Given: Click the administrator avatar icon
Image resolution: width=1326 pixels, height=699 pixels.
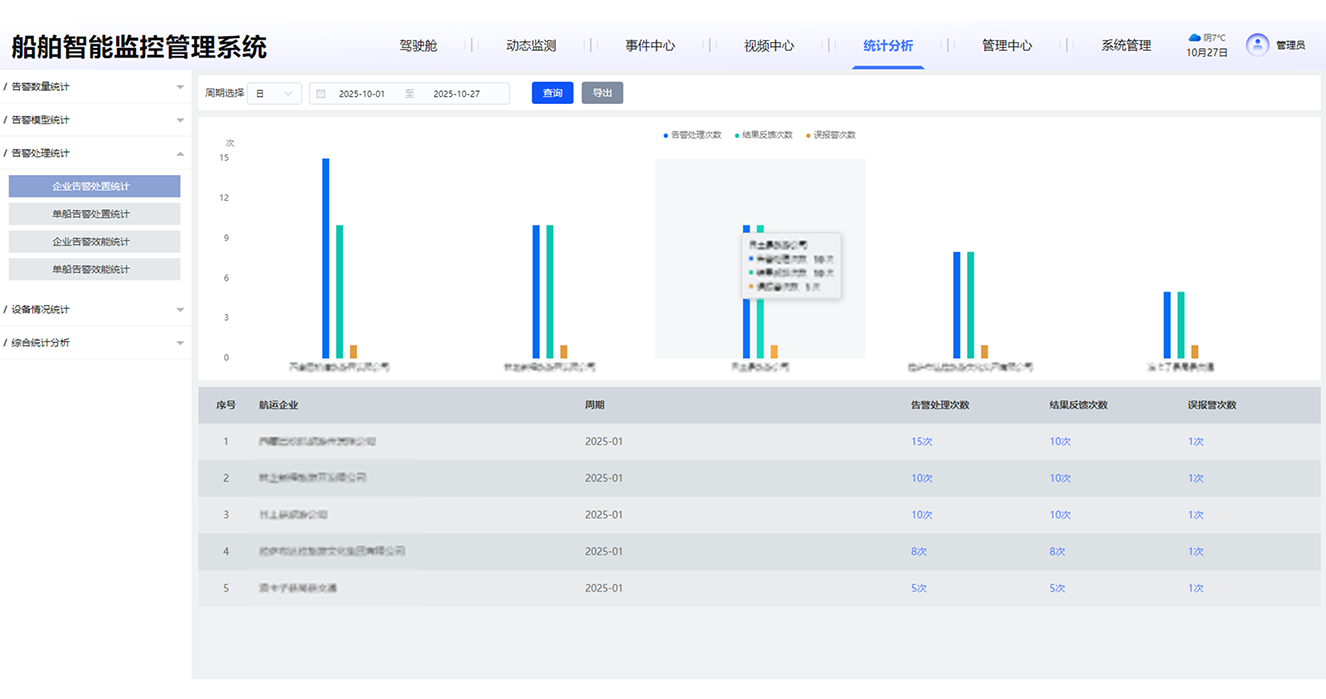Looking at the screenshot, I should click(x=1257, y=45).
